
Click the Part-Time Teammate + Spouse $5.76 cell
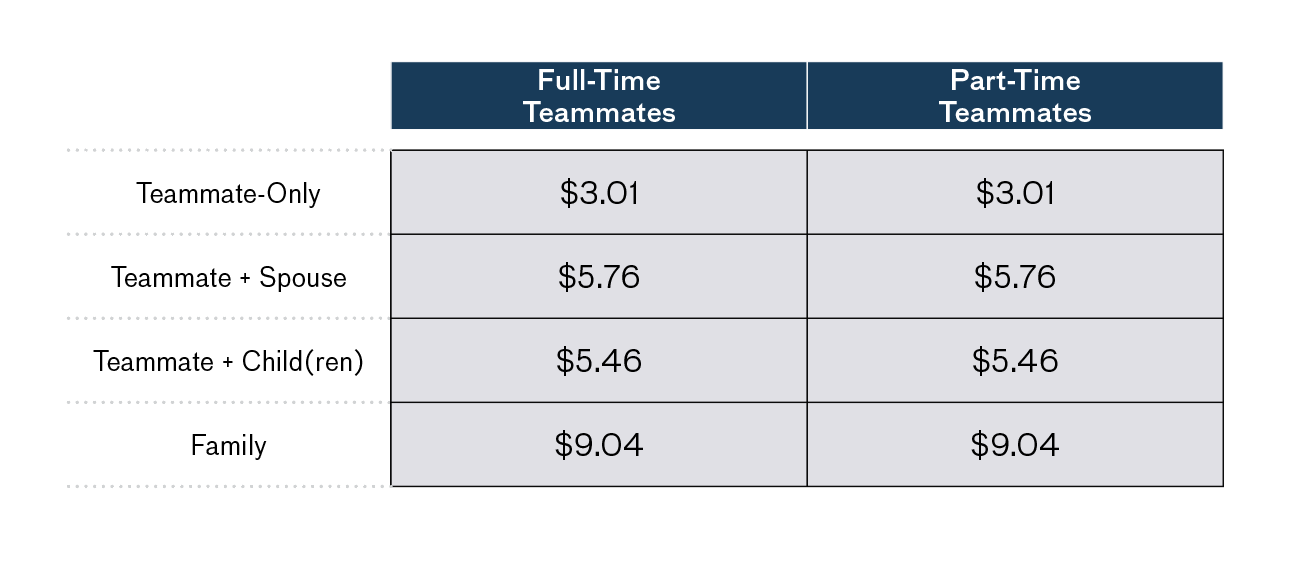tap(1015, 276)
